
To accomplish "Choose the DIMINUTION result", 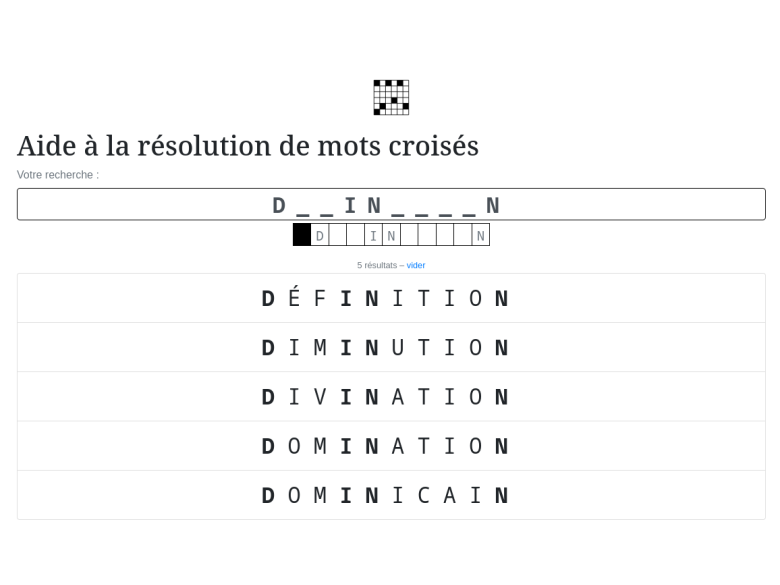I will click(x=391, y=348).
